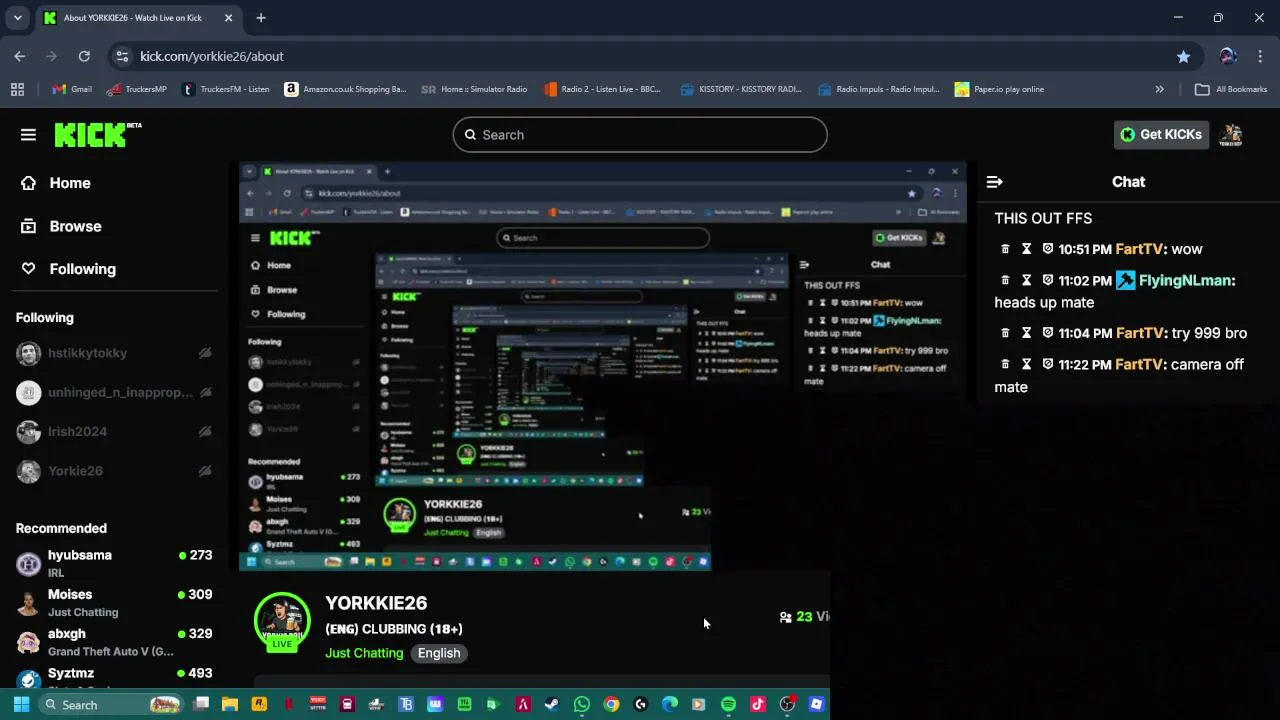This screenshot has width=1280, height=720.
Task: Click the address bar URL kick.com/yorkkie26/about
Action: (212, 56)
